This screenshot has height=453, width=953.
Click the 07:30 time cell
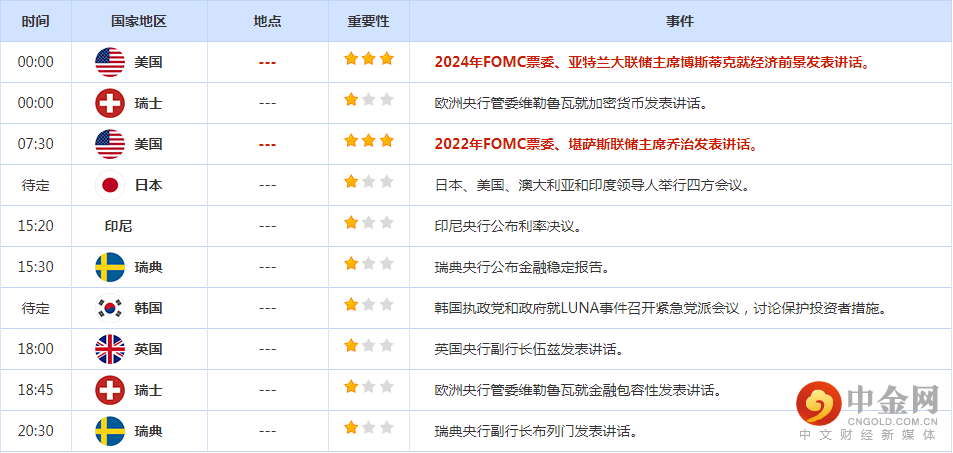click(x=36, y=144)
